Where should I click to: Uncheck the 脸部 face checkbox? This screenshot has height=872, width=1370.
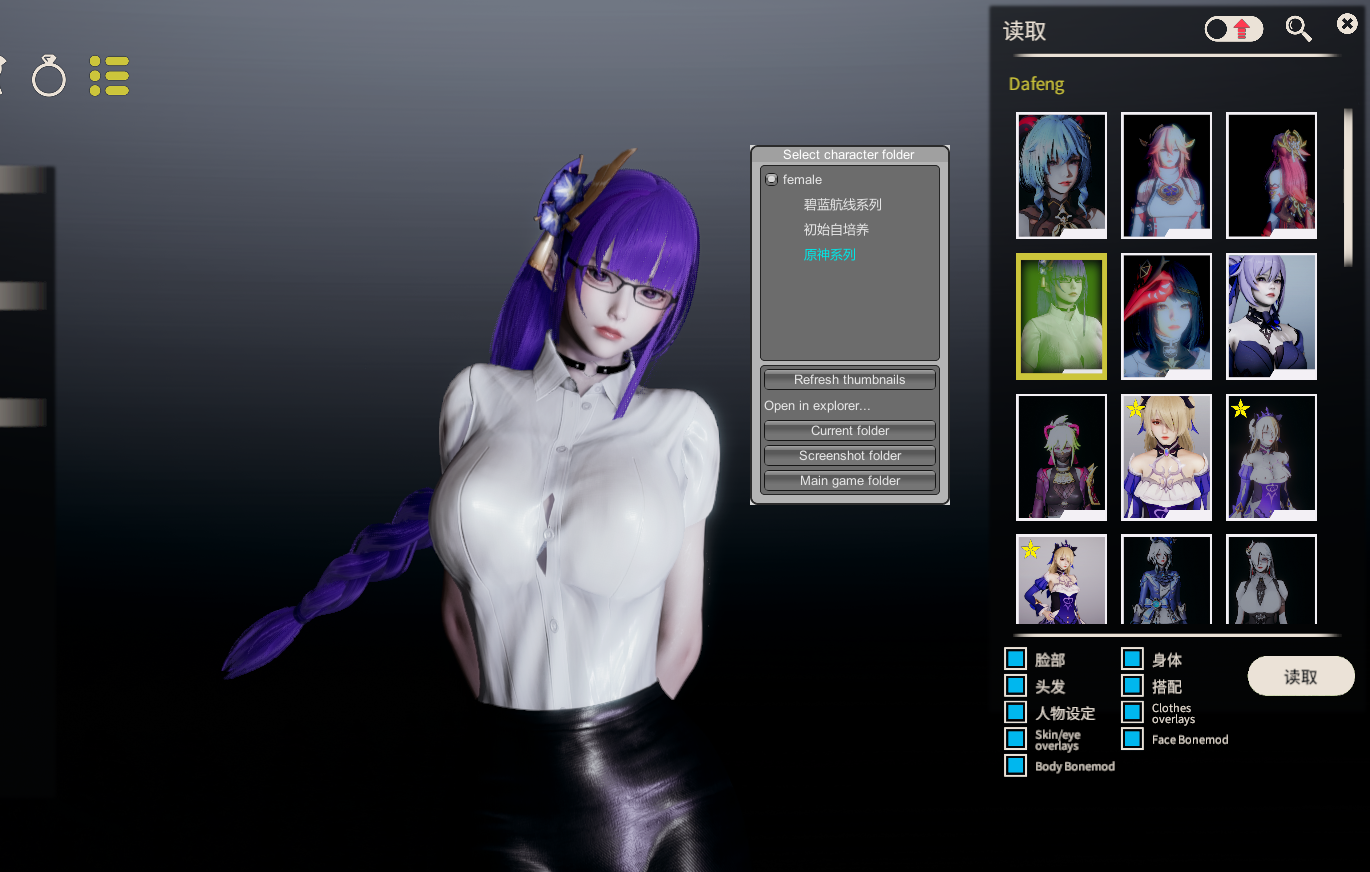[x=1015, y=659]
